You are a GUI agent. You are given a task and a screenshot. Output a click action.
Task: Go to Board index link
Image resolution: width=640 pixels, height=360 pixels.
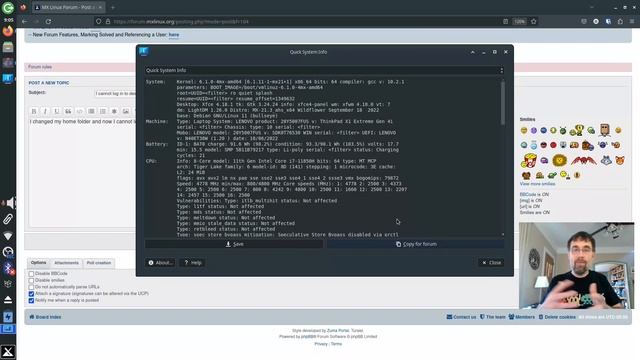45,317
